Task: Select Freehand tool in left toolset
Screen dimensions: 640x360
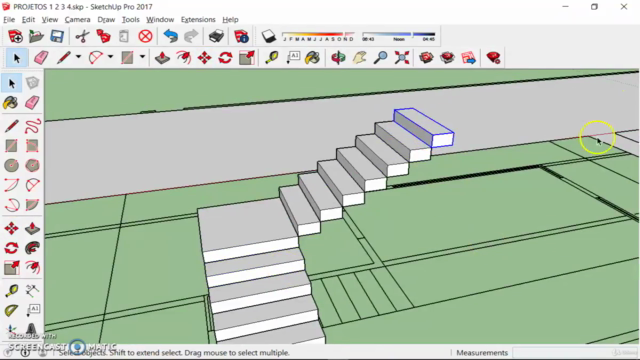Action: point(32,126)
